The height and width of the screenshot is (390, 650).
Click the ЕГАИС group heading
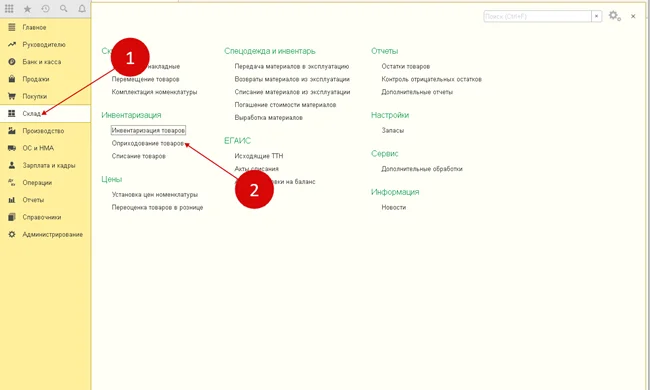(x=238, y=141)
